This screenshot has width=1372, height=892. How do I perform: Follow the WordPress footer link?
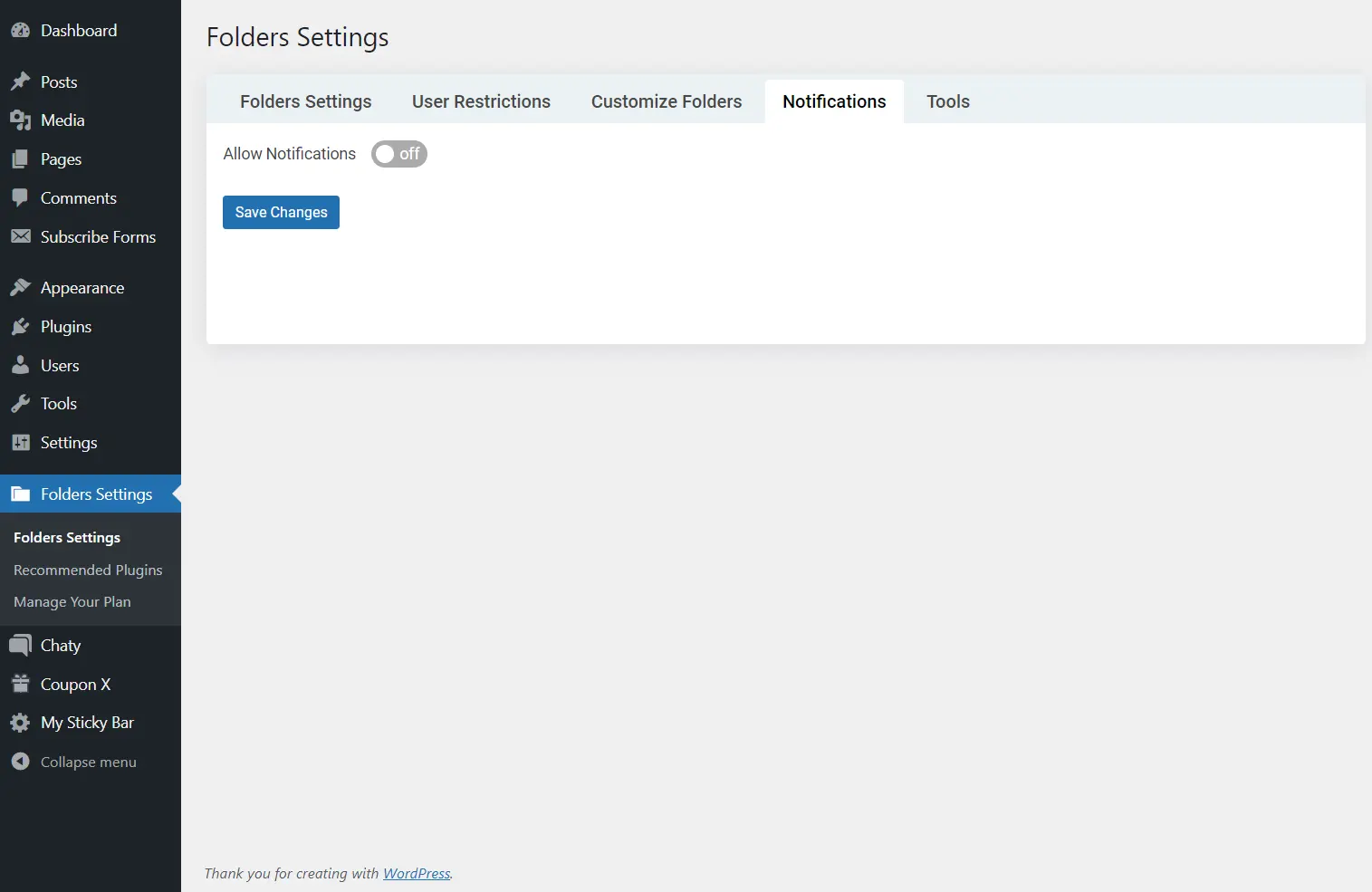pyautogui.click(x=417, y=874)
